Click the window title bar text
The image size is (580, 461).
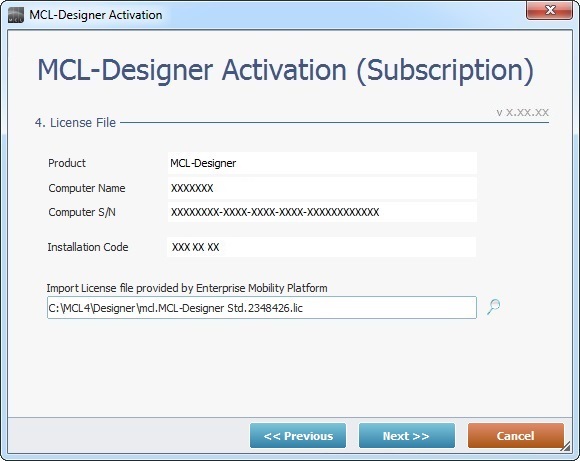(95, 15)
